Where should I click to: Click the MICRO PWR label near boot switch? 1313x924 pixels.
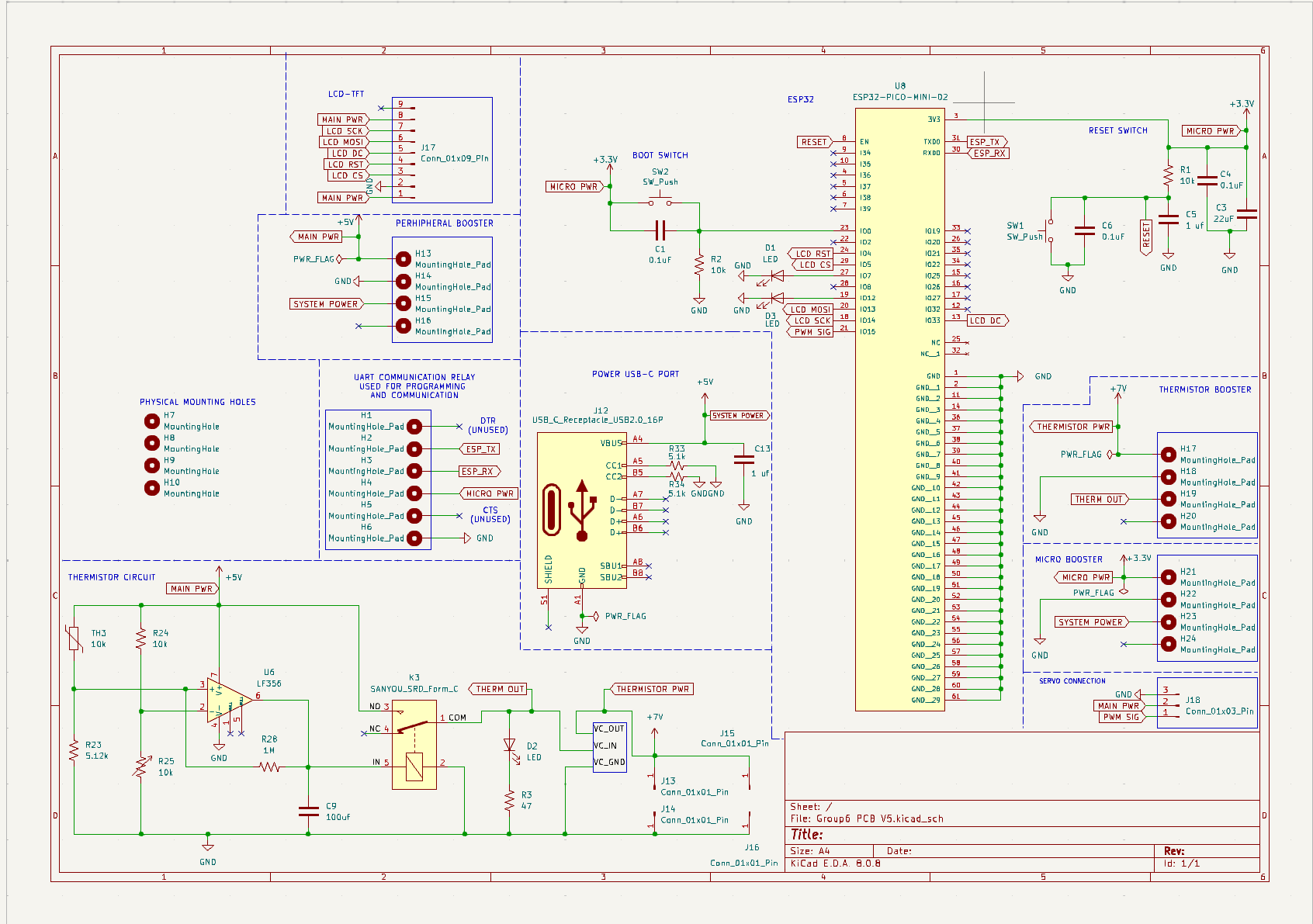coord(574,186)
